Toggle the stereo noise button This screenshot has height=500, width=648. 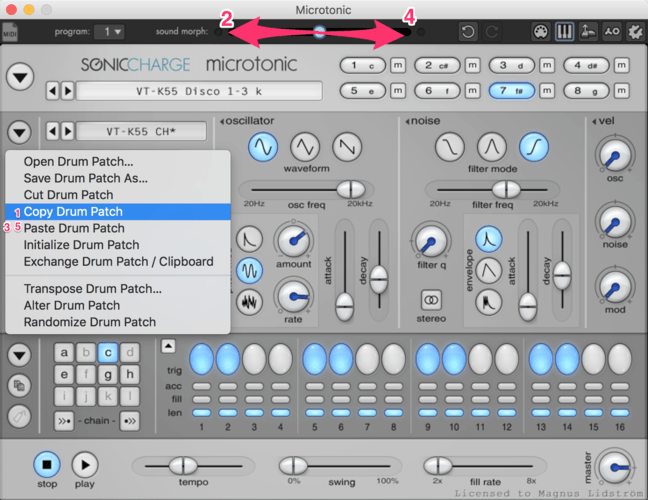click(431, 300)
